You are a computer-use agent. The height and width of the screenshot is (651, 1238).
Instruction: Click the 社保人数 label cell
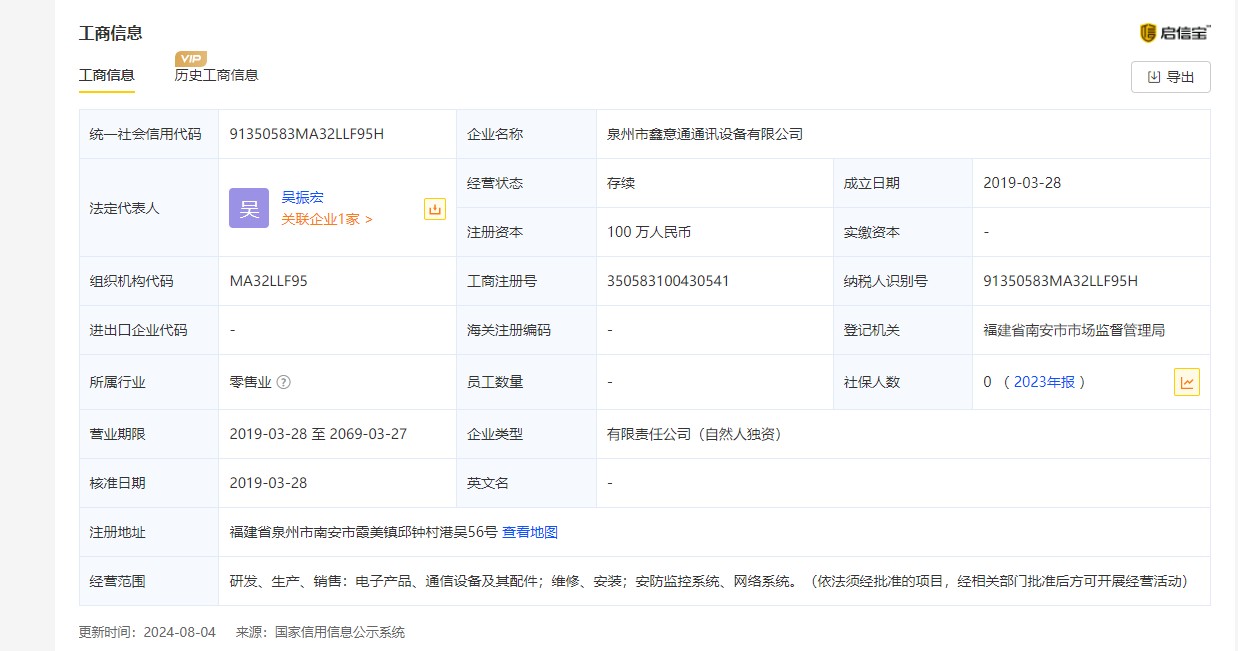(903, 382)
